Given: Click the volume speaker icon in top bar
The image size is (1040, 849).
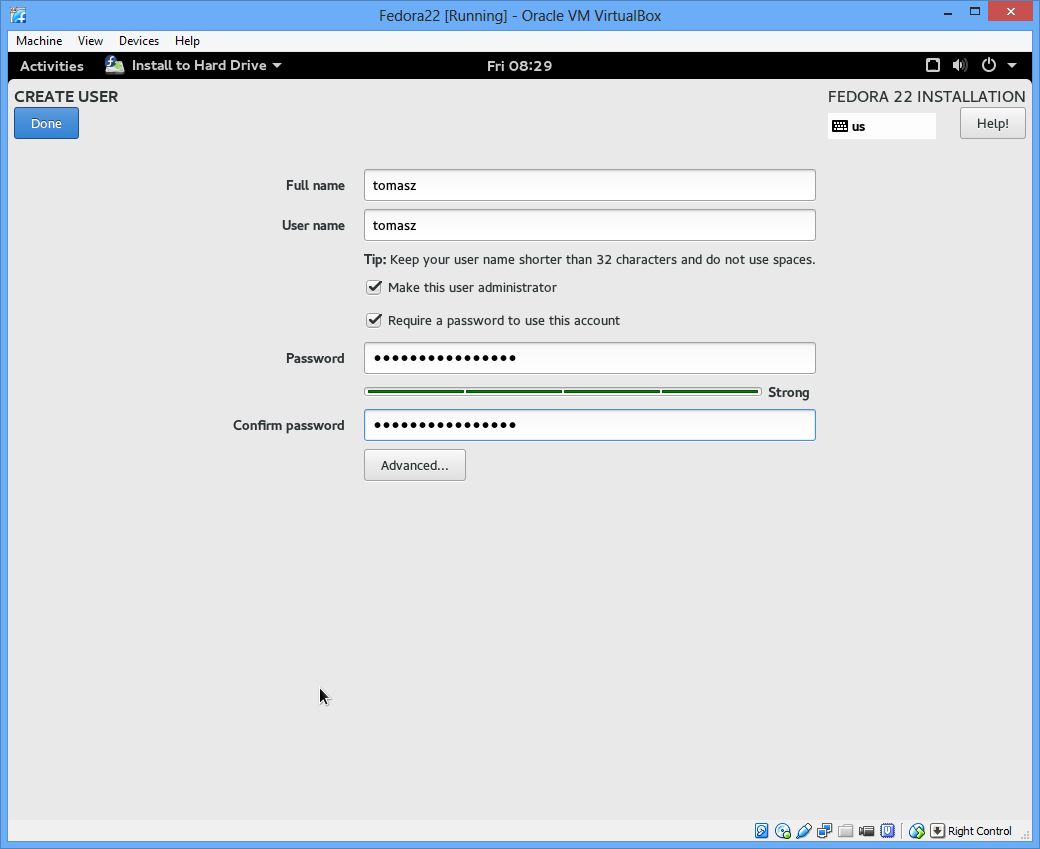Looking at the screenshot, I should 960,65.
